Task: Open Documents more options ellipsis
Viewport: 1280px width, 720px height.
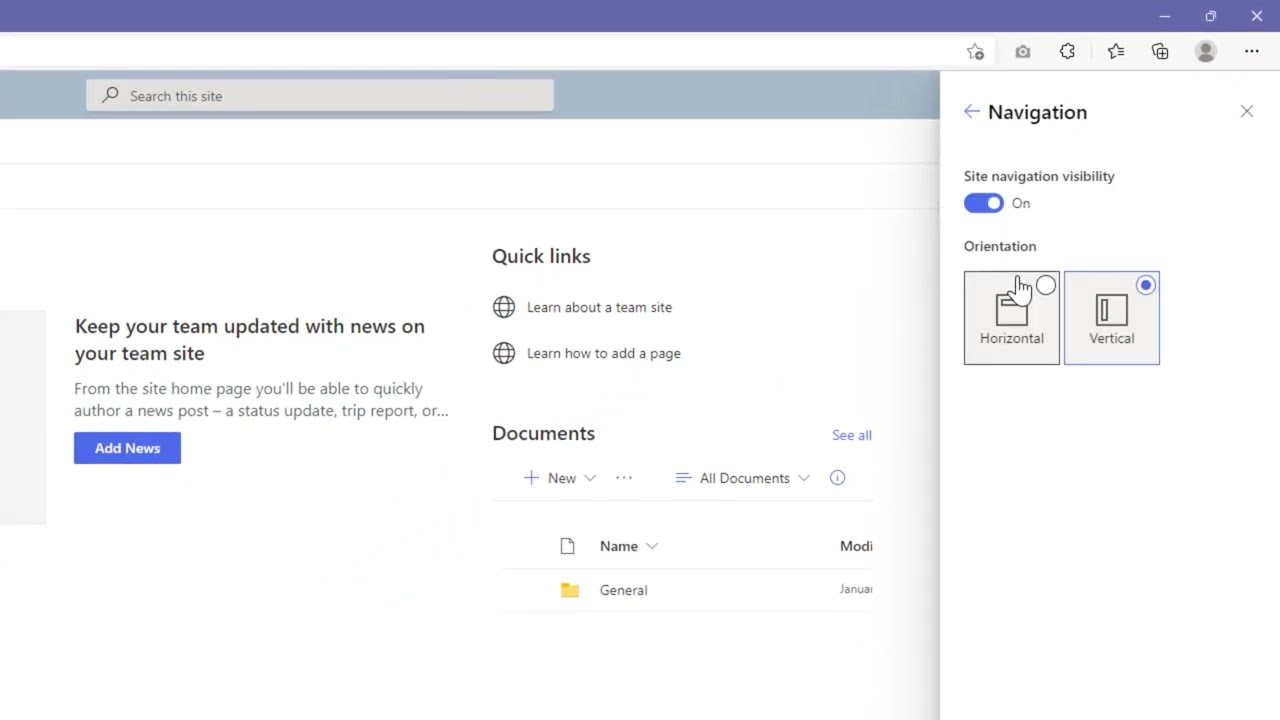Action: 624,478
